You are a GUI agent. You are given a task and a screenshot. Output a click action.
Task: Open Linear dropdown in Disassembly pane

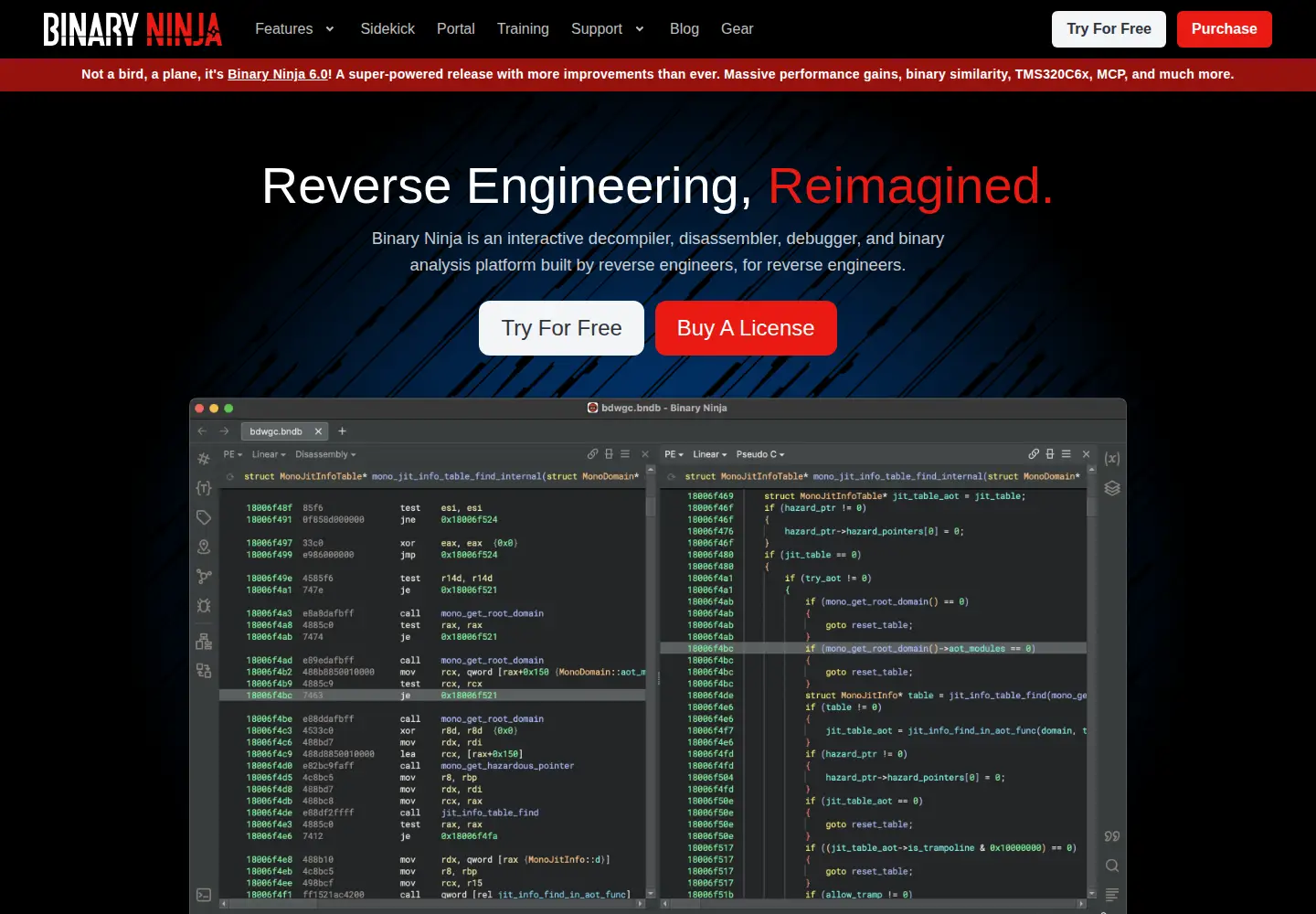click(269, 454)
